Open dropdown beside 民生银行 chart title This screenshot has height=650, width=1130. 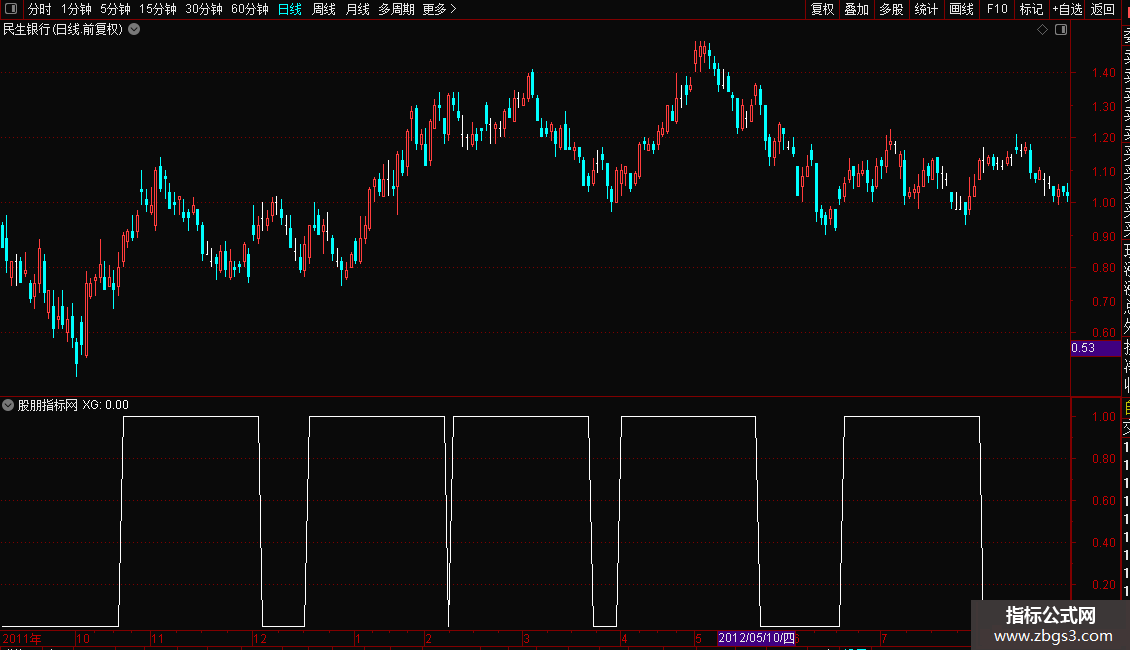pyautogui.click(x=134, y=29)
